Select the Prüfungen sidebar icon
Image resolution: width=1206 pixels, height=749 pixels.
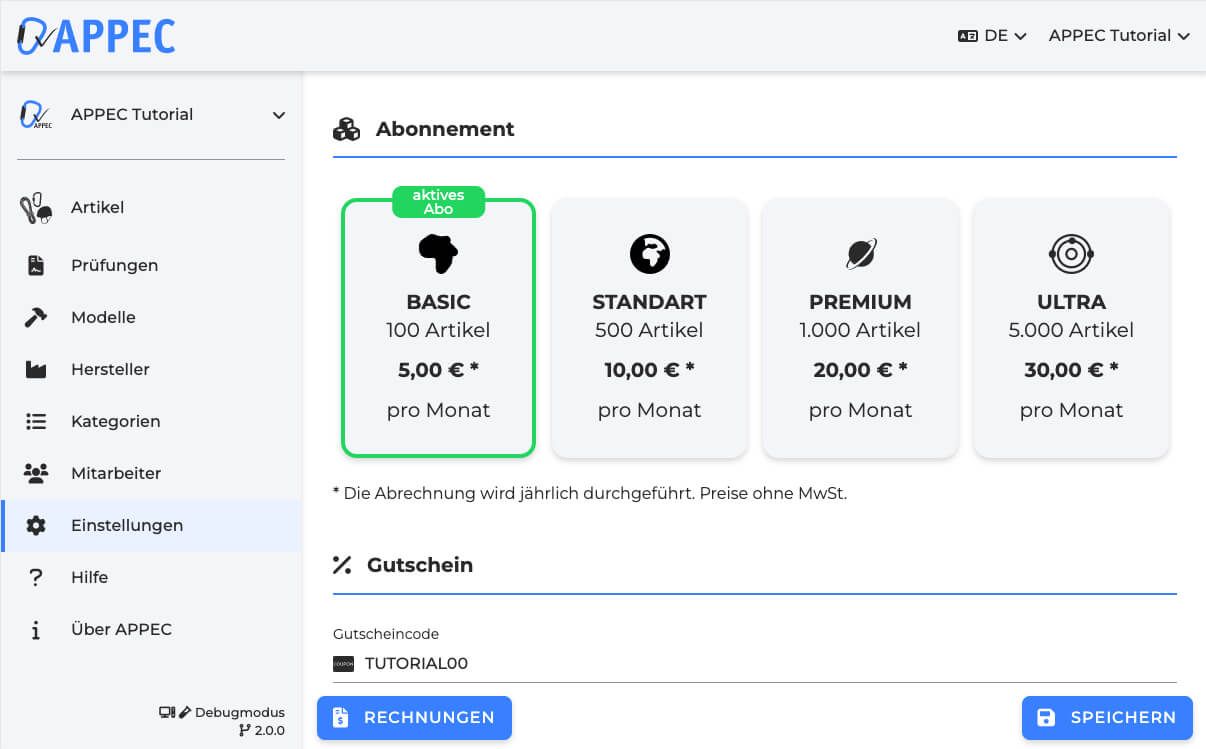36,265
